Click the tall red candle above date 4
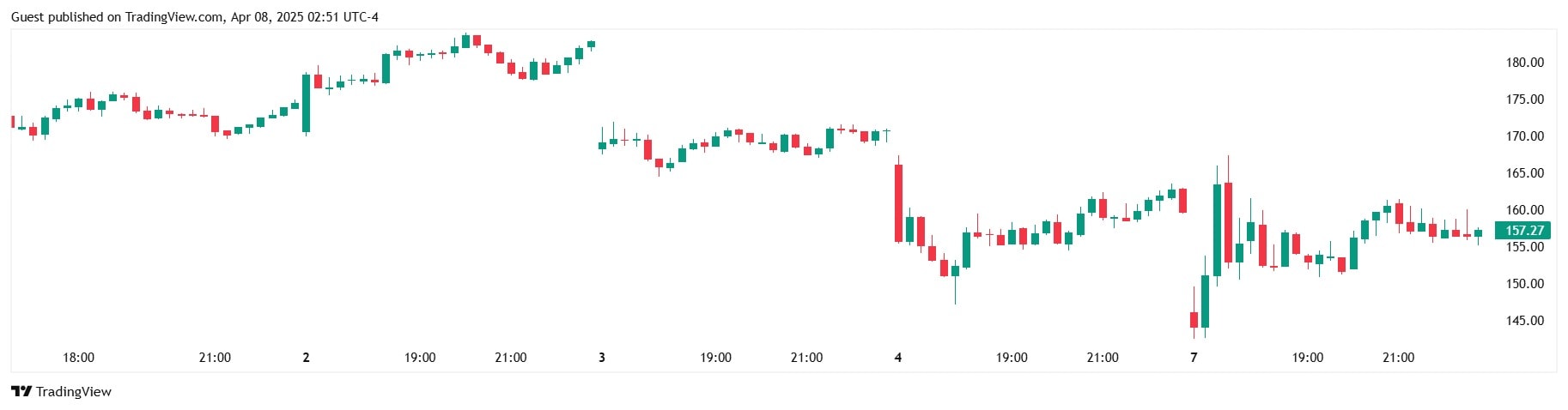The image size is (1568, 410). point(898,203)
